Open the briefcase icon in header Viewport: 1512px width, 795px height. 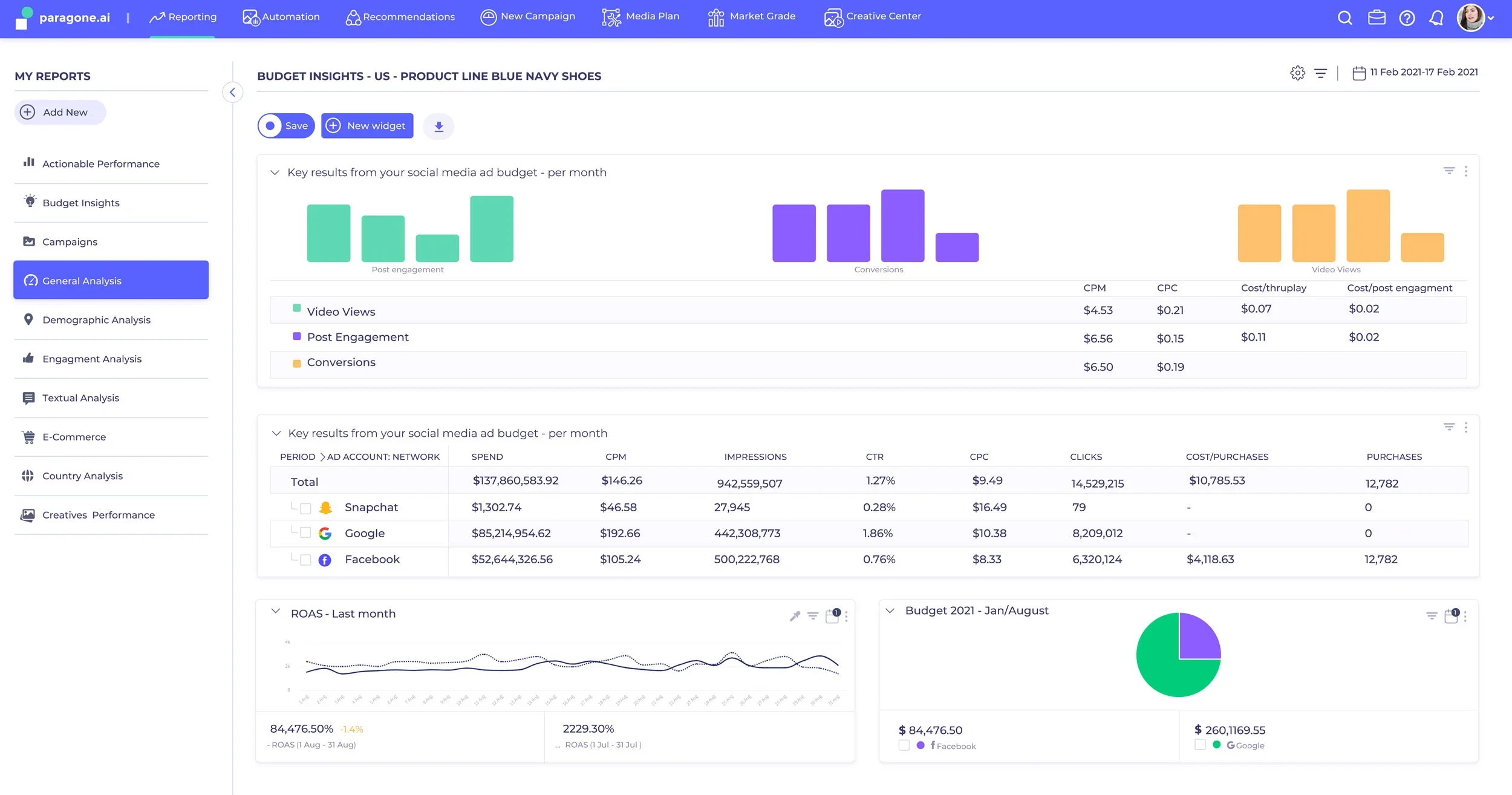(x=1377, y=18)
